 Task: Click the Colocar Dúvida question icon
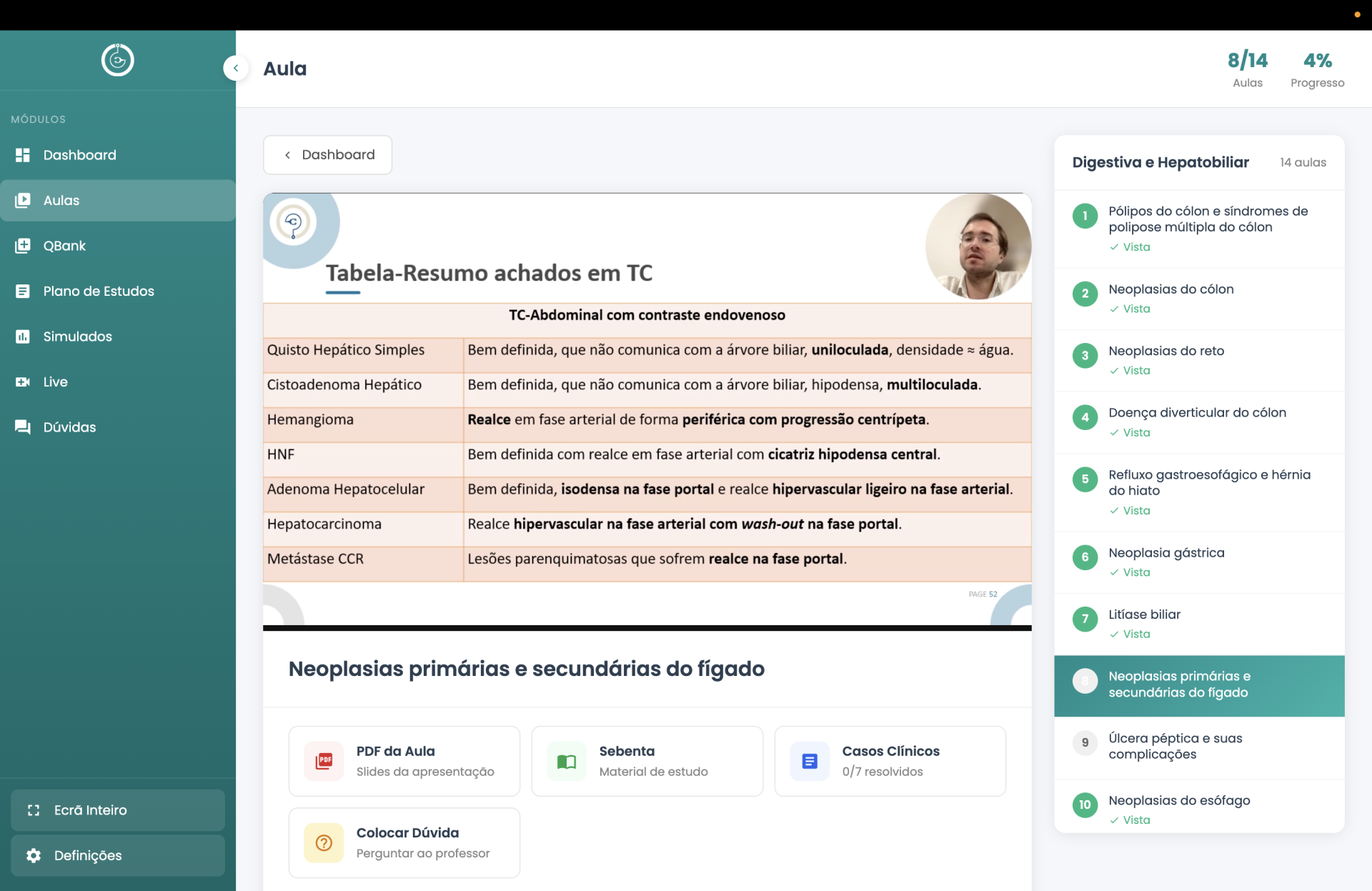324,842
